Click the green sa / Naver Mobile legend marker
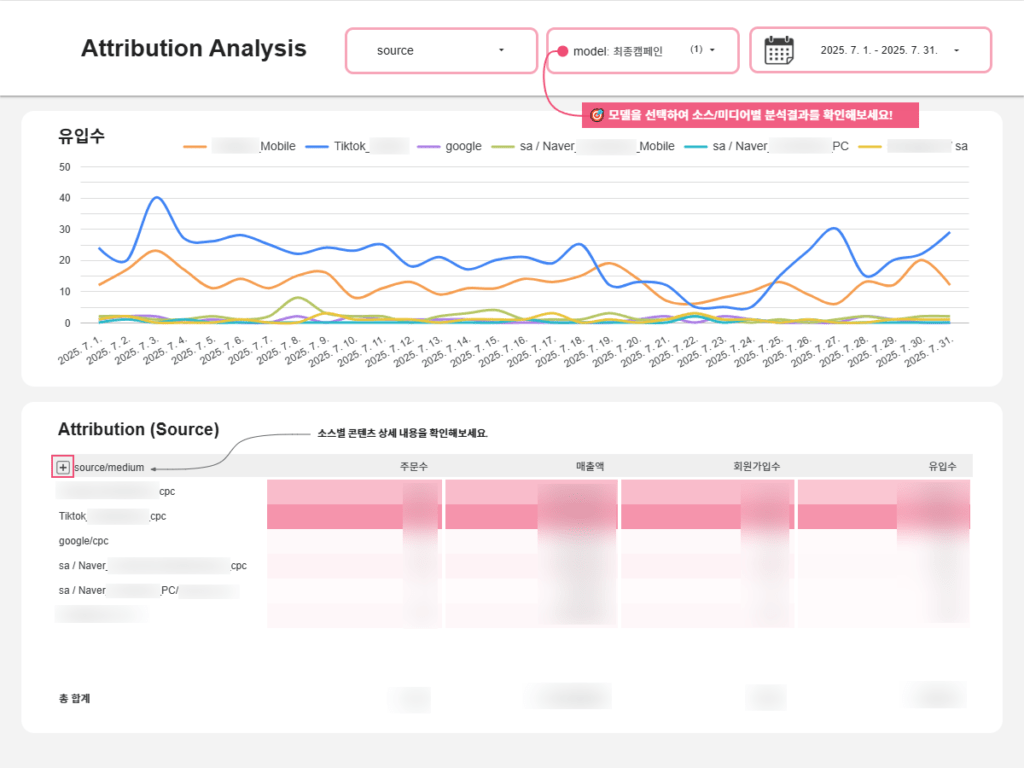Screen dimensions: 1024x768 pos(503,147)
